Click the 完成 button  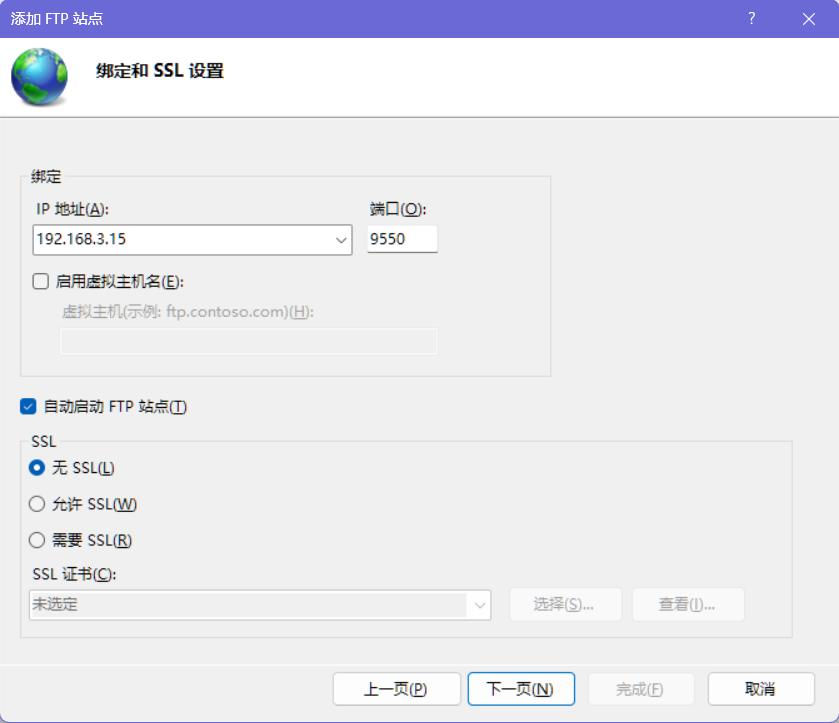(x=641, y=689)
